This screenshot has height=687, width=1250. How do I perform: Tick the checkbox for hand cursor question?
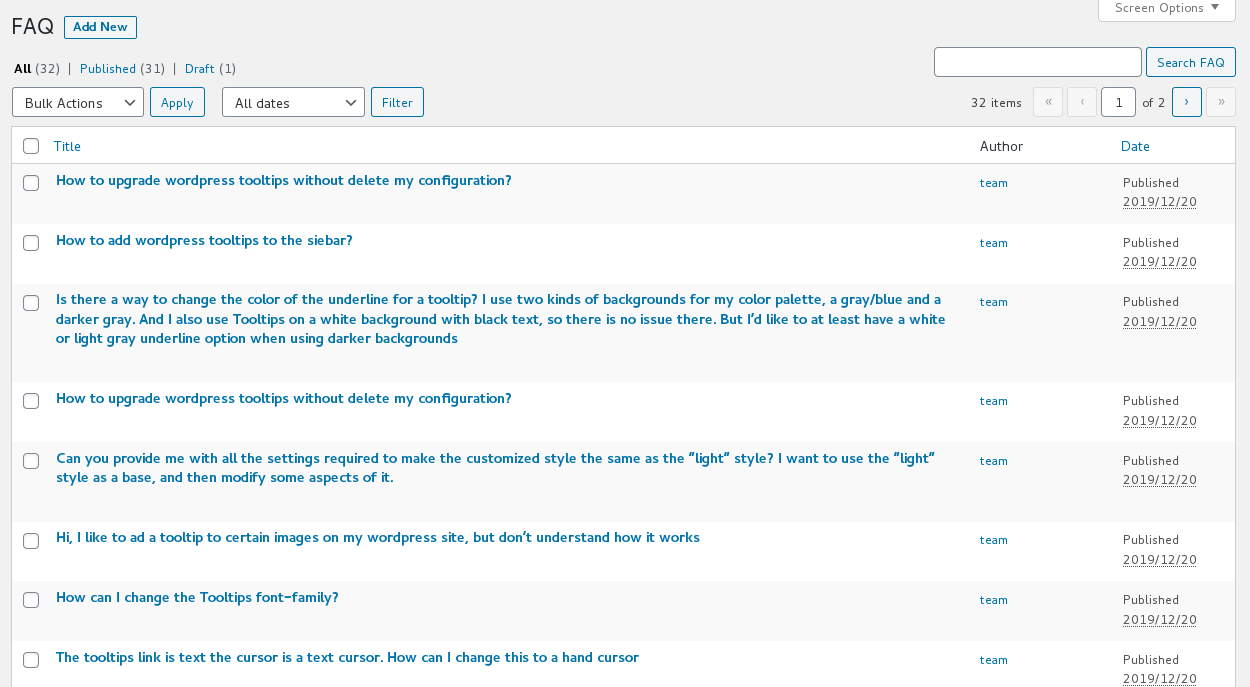31,660
